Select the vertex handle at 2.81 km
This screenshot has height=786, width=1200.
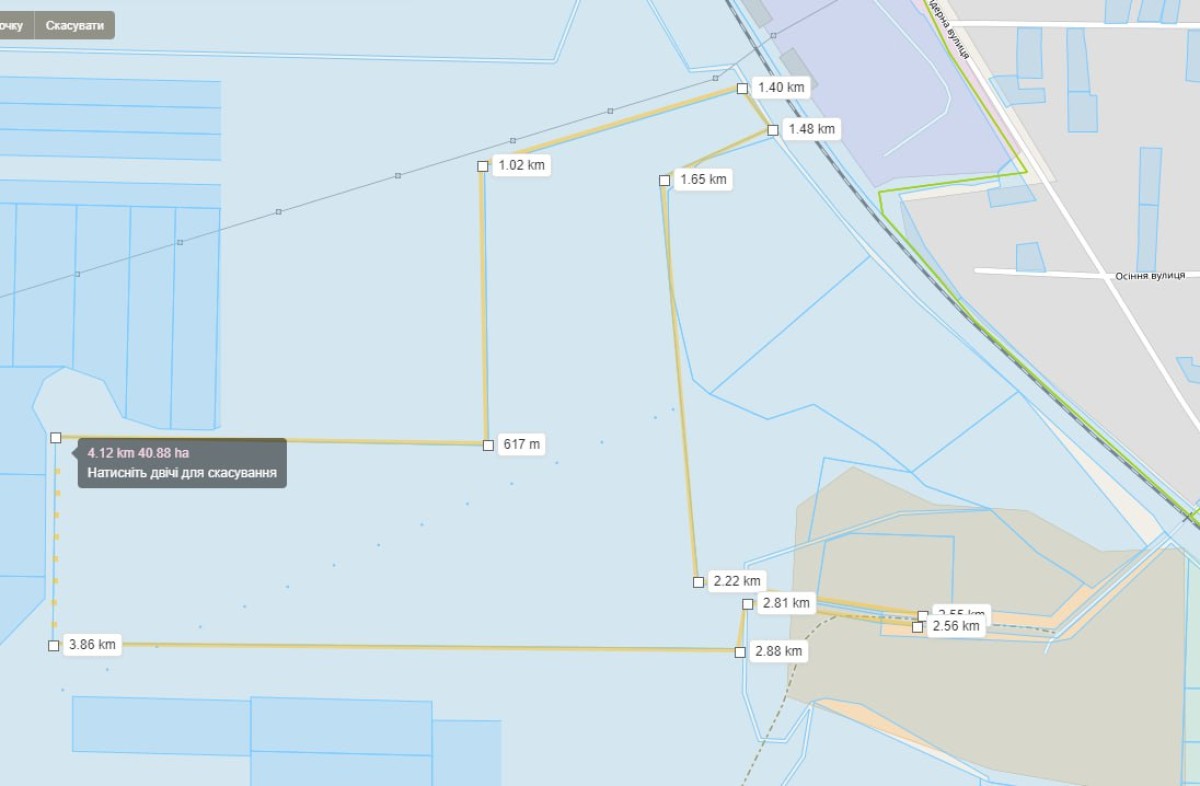pos(748,604)
